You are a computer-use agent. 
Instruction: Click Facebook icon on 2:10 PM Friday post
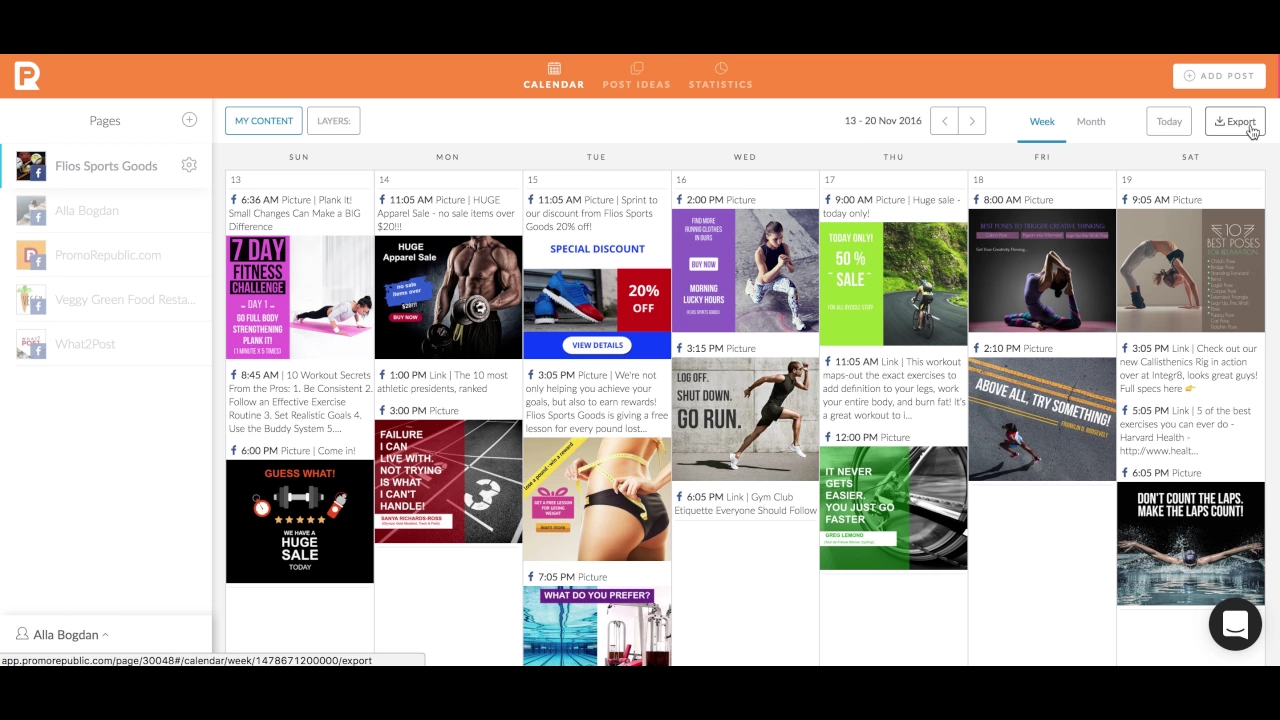point(976,349)
